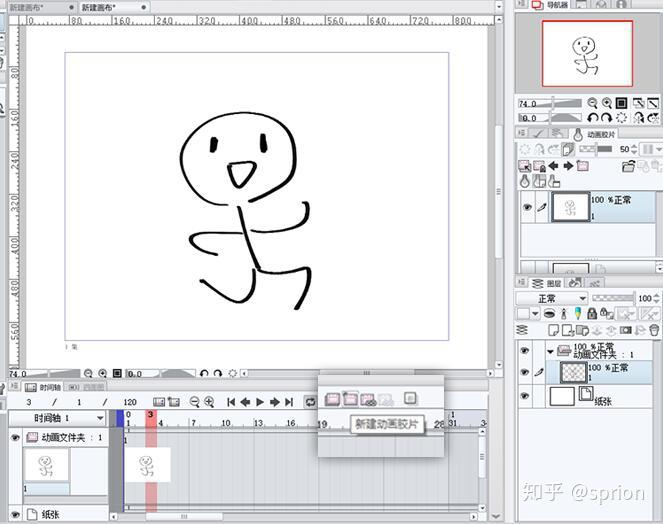
Task: Click the New Animation Cel icon
Action: click(x=350, y=398)
